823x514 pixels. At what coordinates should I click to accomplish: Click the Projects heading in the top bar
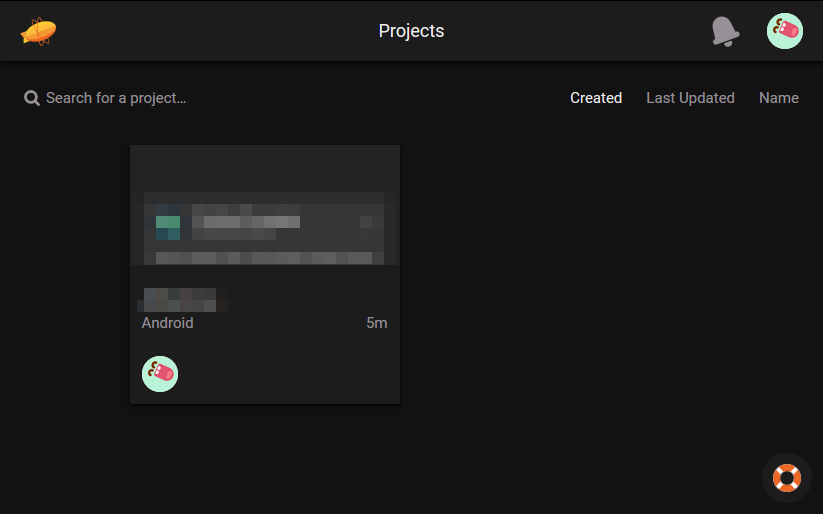pyautogui.click(x=411, y=31)
